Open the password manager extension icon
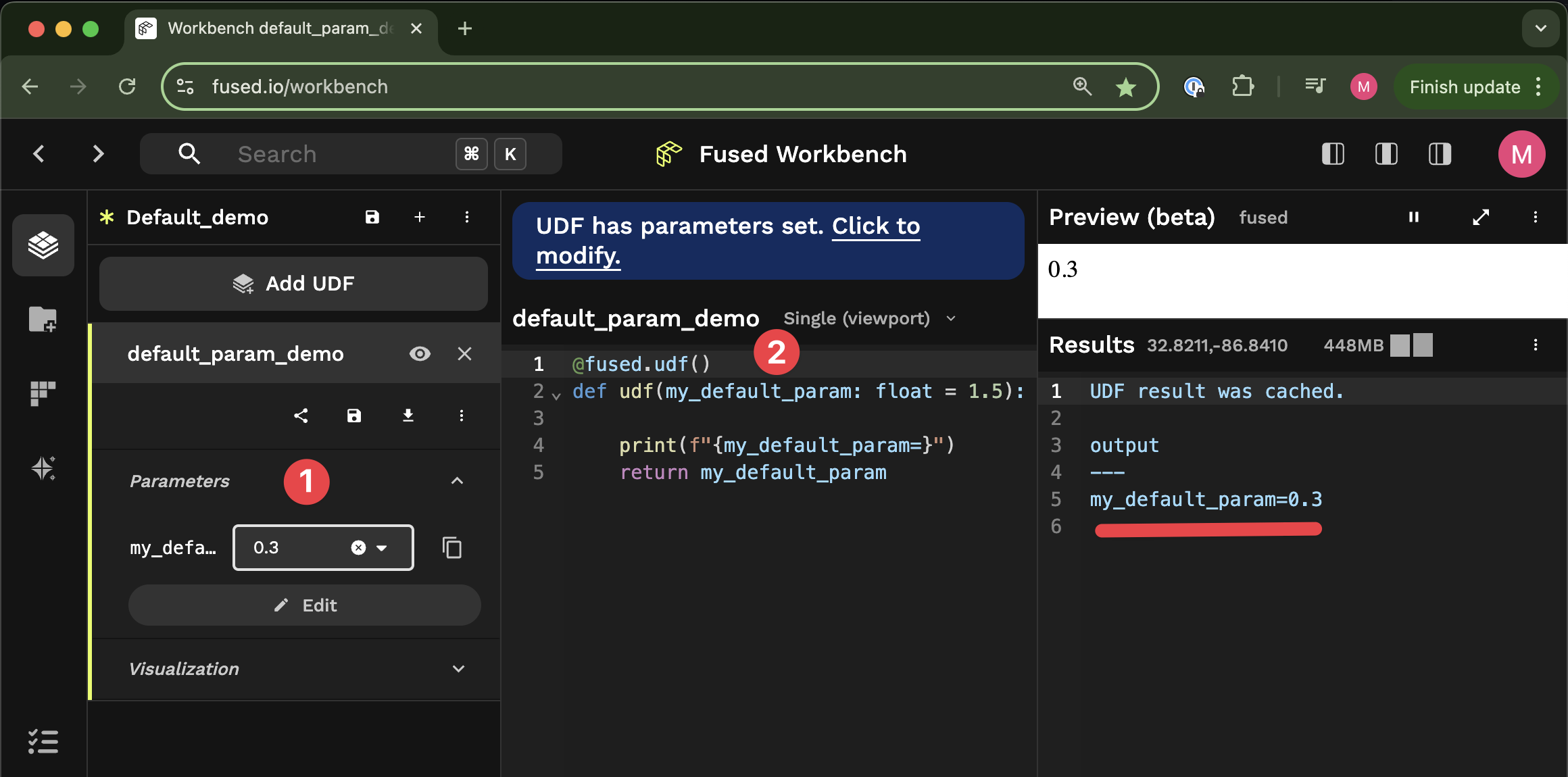Image resolution: width=1568 pixels, height=777 pixels. pos(1194,86)
